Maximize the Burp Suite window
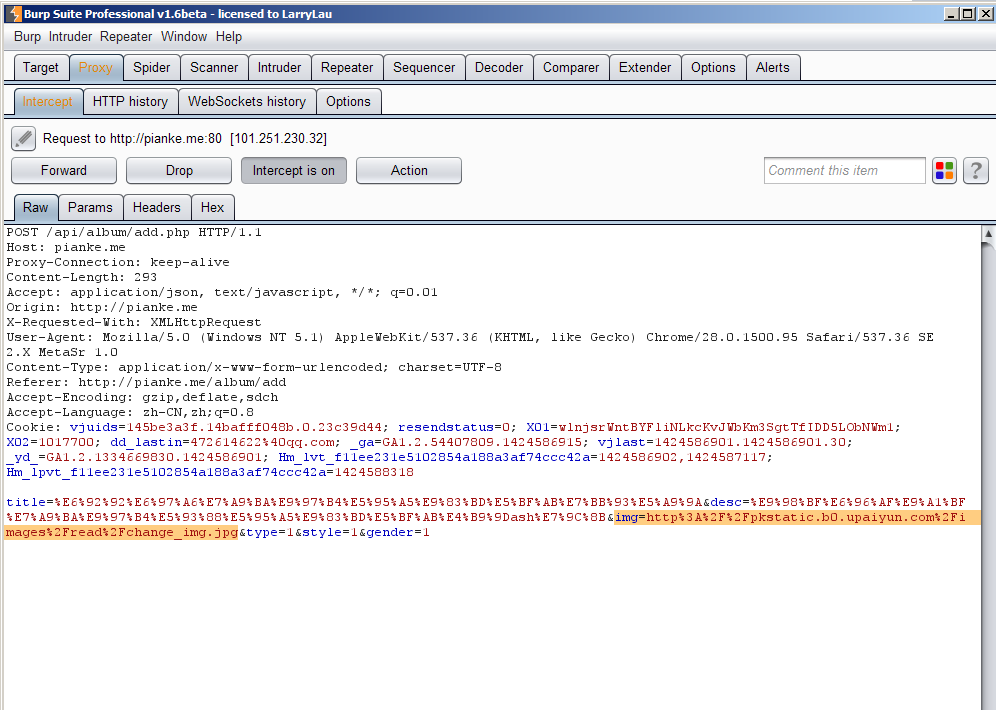This screenshot has height=710, width=996. [x=967, y=14]
